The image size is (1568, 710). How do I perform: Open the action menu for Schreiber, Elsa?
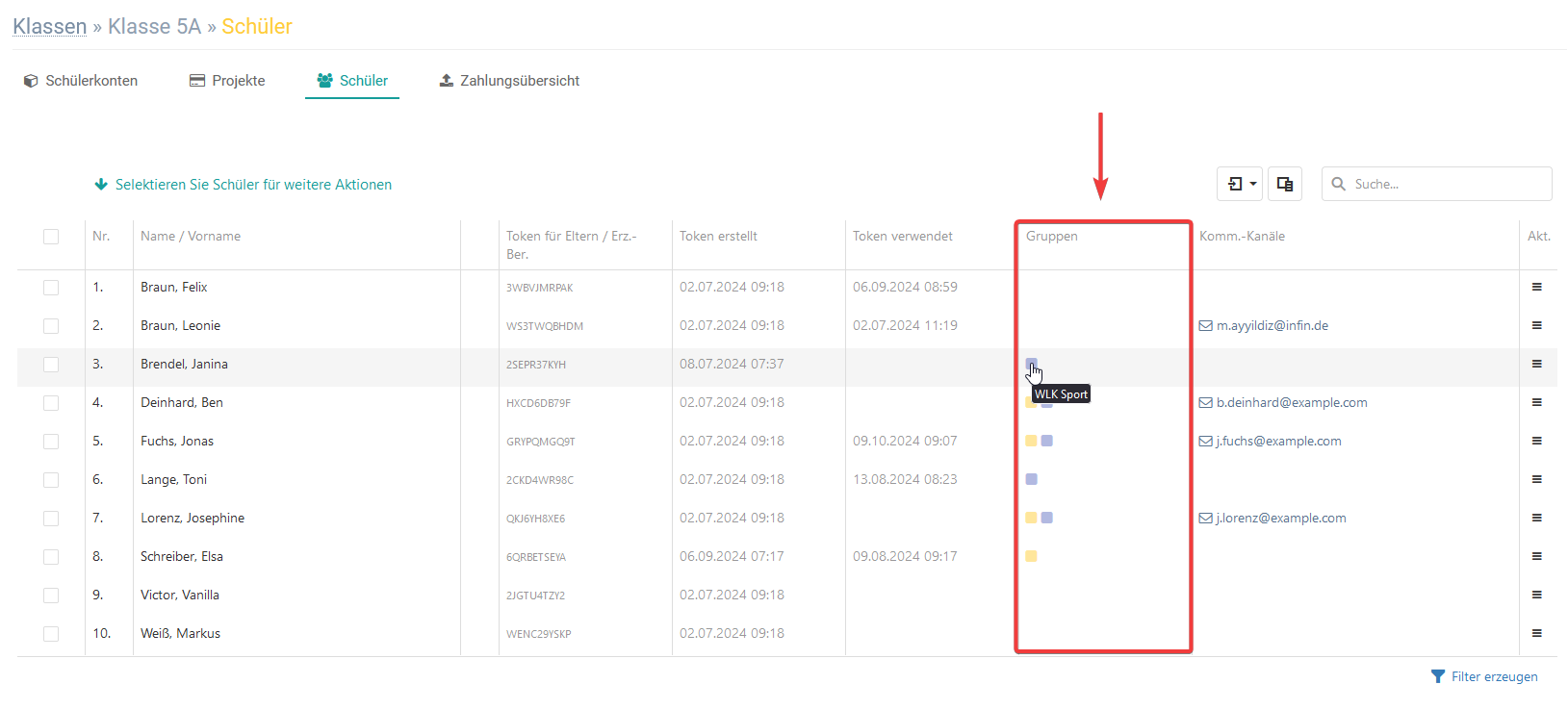[1537, 556]
